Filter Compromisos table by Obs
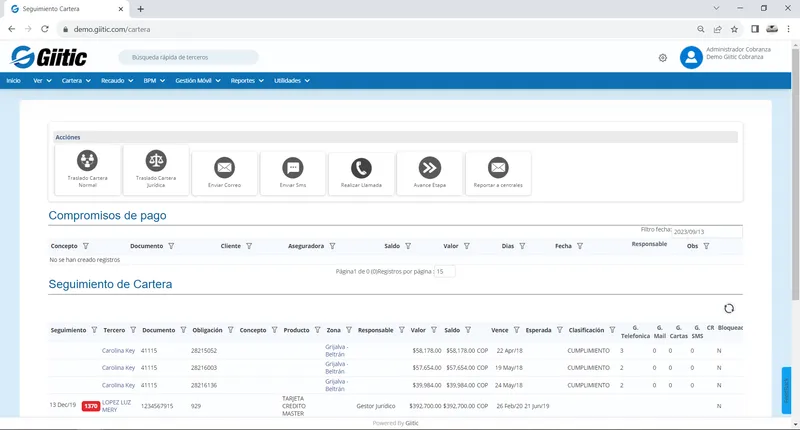This screenshot has width=800, height=430. (x=706, y=246)
